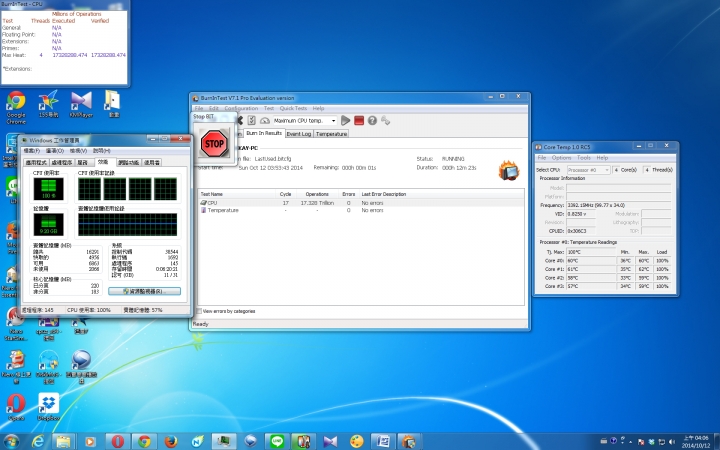Open Opera from the taskbar
This screenshot has height=450, width=720.
pyautogui.click(x=117, y=441)
